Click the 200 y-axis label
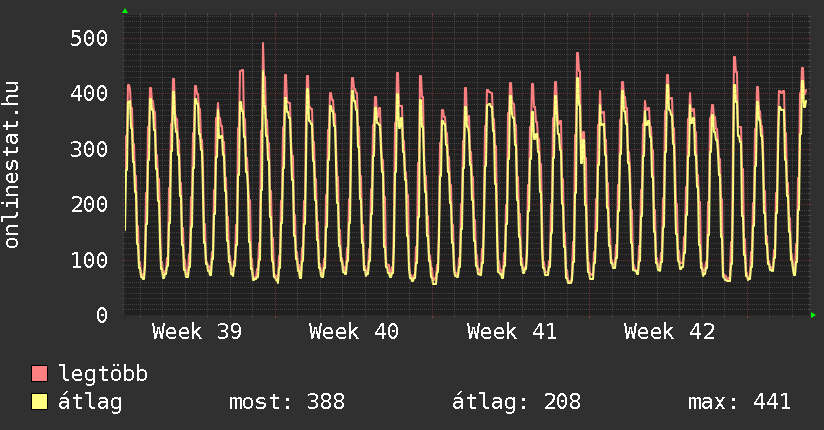The width and height of the screenshot is (824, 430). click(x=90, y=204)
